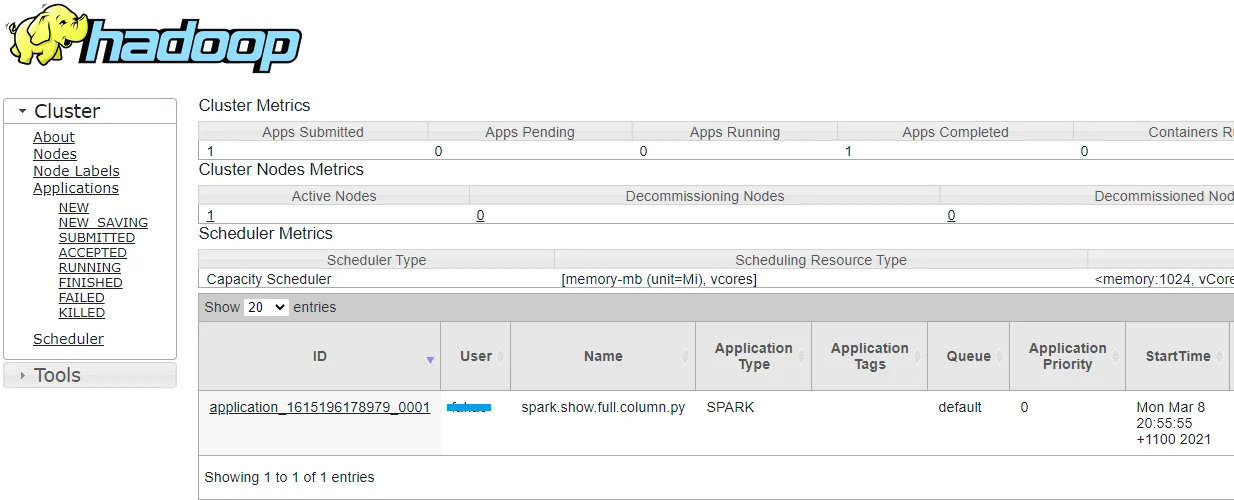Sort table by Queue column

[x=968, y=356]
